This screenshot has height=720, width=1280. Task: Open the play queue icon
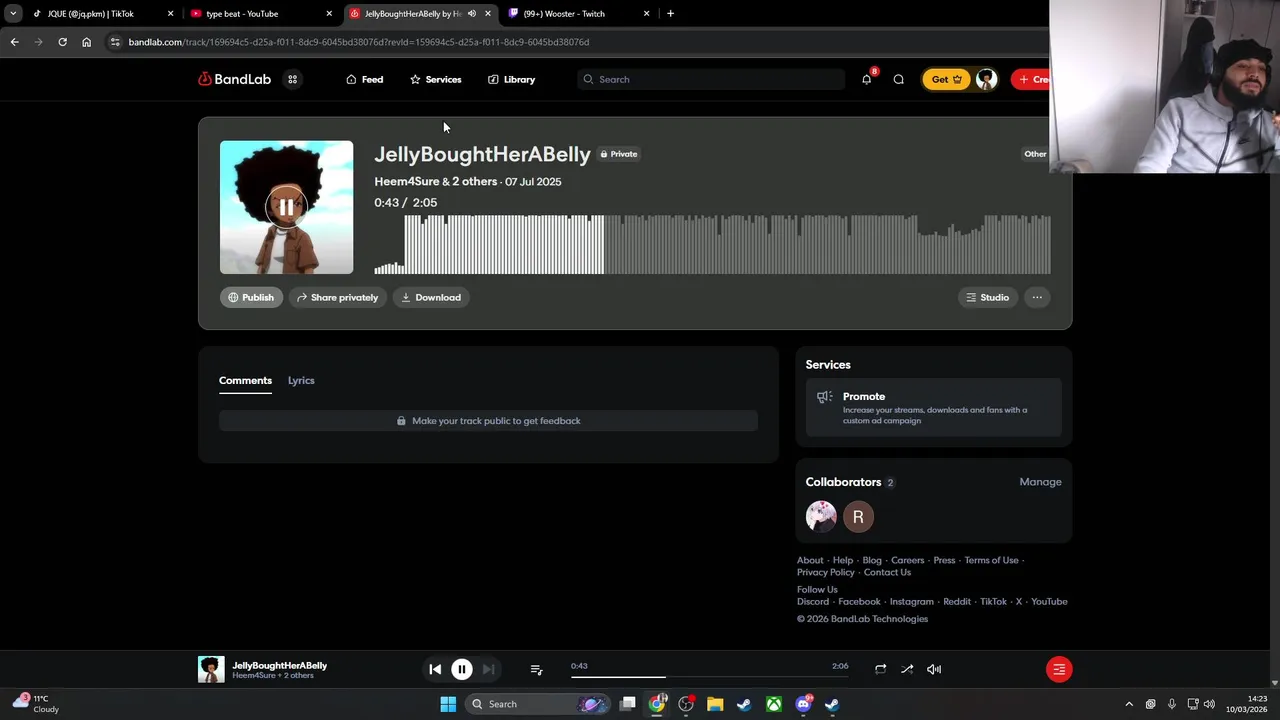tap(536, 669)
